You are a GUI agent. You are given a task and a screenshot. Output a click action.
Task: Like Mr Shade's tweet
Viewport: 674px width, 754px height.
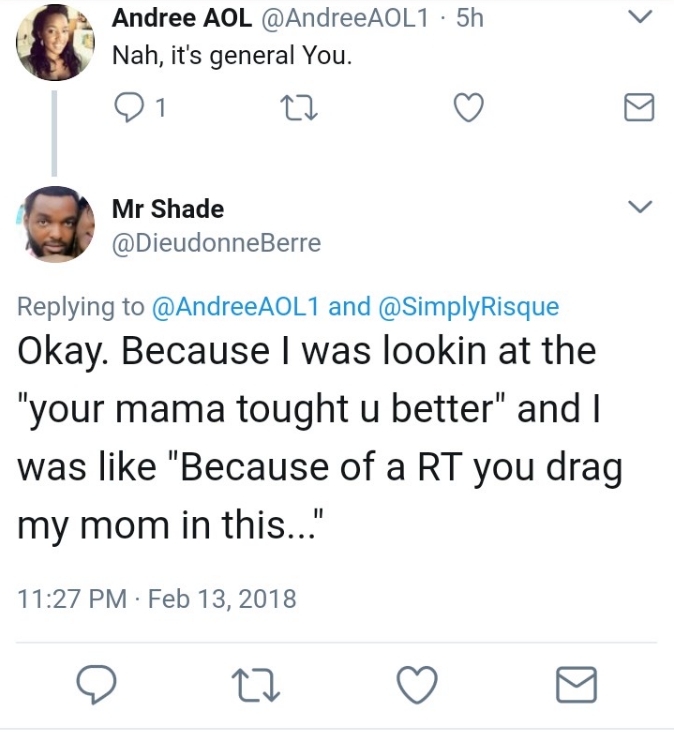[x=418, y=685]
